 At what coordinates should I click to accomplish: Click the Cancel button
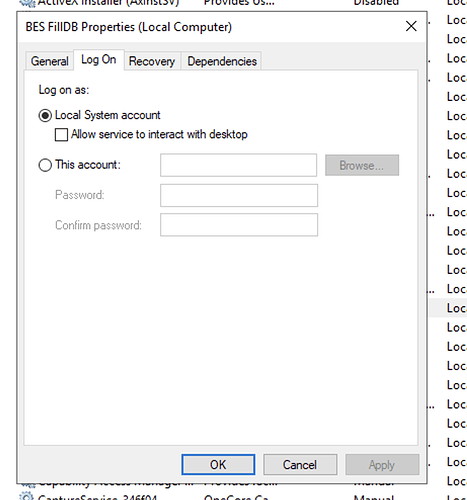click(300, 465)
